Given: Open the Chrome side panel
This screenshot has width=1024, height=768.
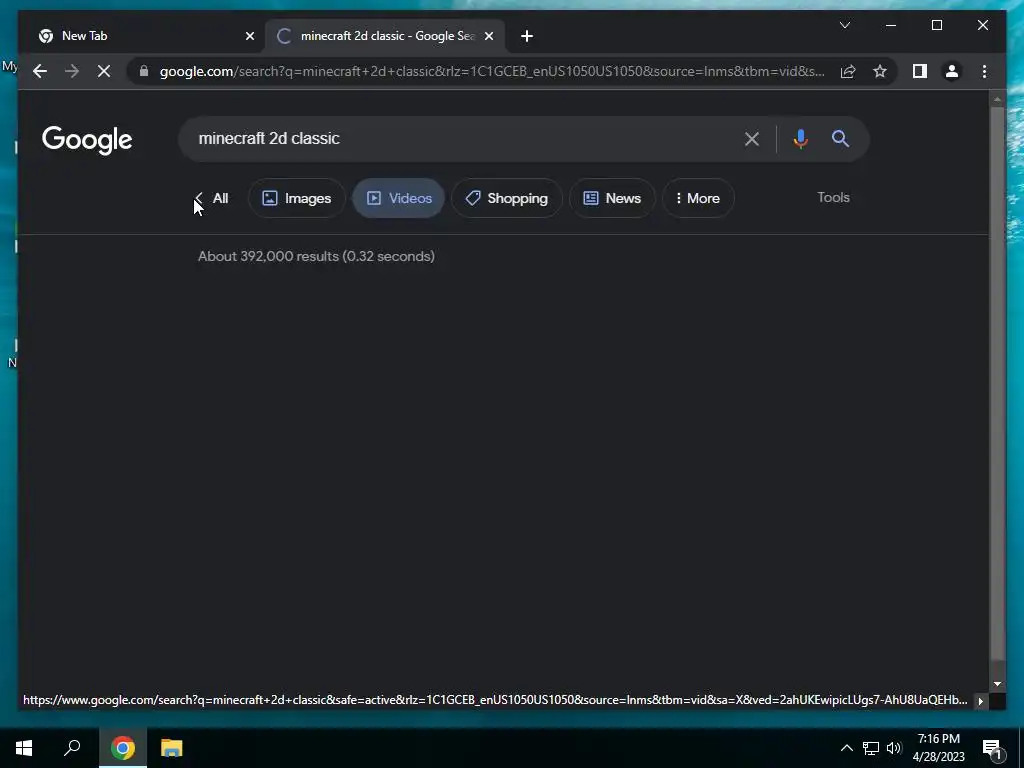Looking at the screenshot, I should 920,71.
